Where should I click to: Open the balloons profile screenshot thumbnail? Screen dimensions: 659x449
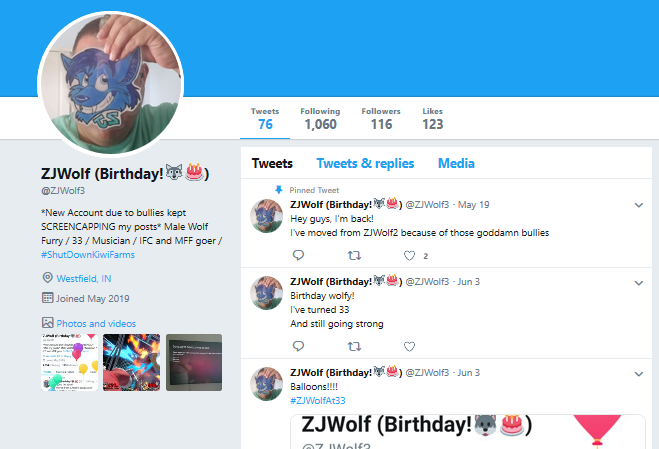coord(69,362)
